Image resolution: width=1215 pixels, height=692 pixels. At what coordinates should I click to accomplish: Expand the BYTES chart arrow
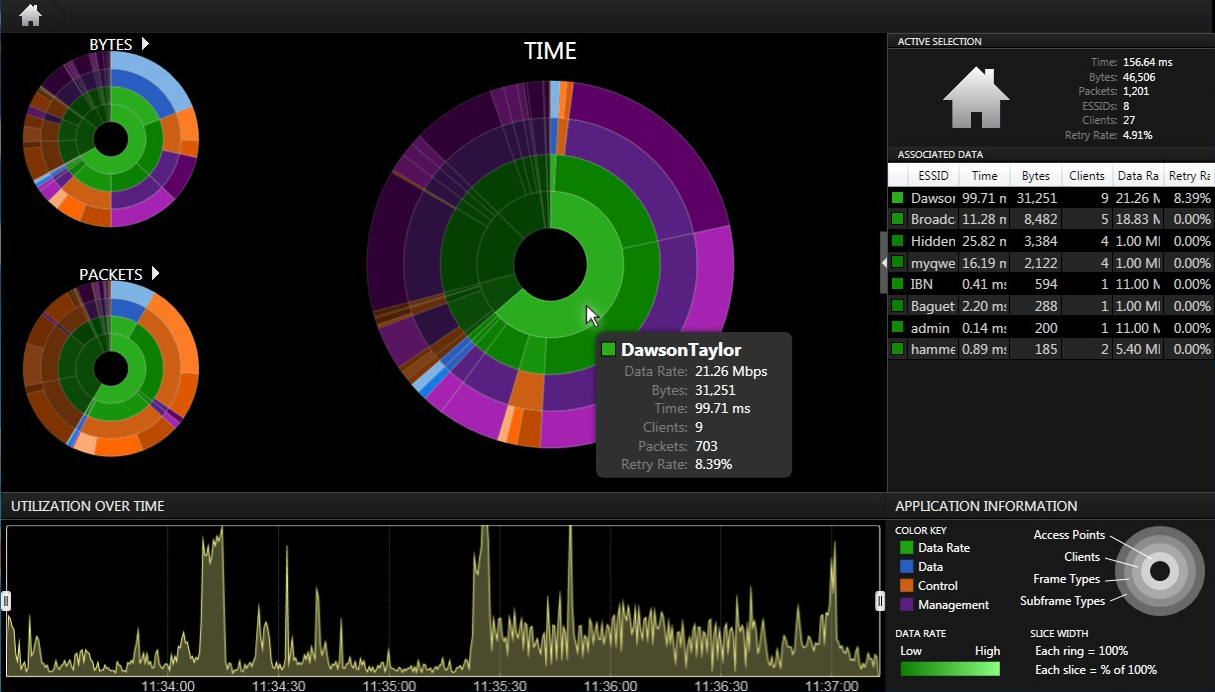(x=145, y=44)
